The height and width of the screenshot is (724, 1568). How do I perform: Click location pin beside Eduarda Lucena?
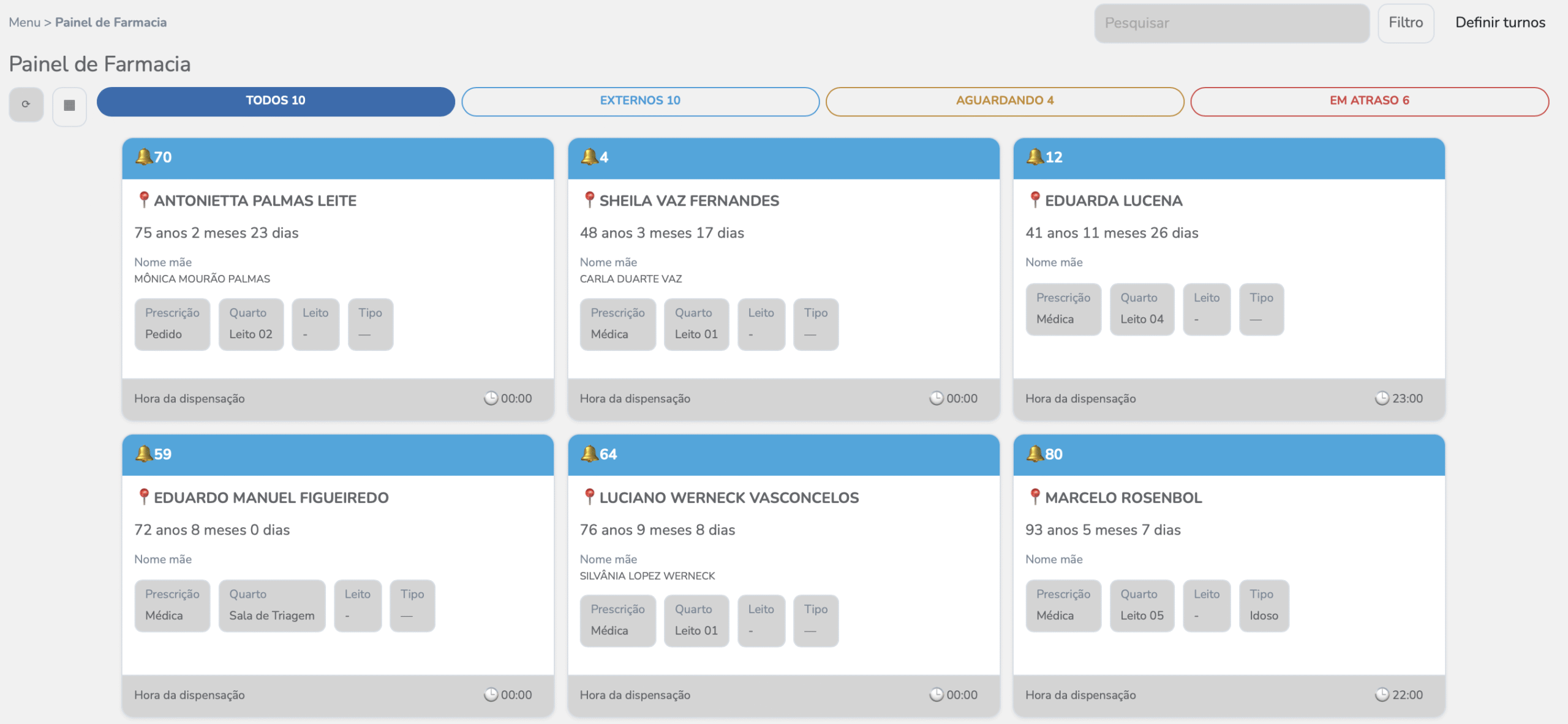point(1035,200)
